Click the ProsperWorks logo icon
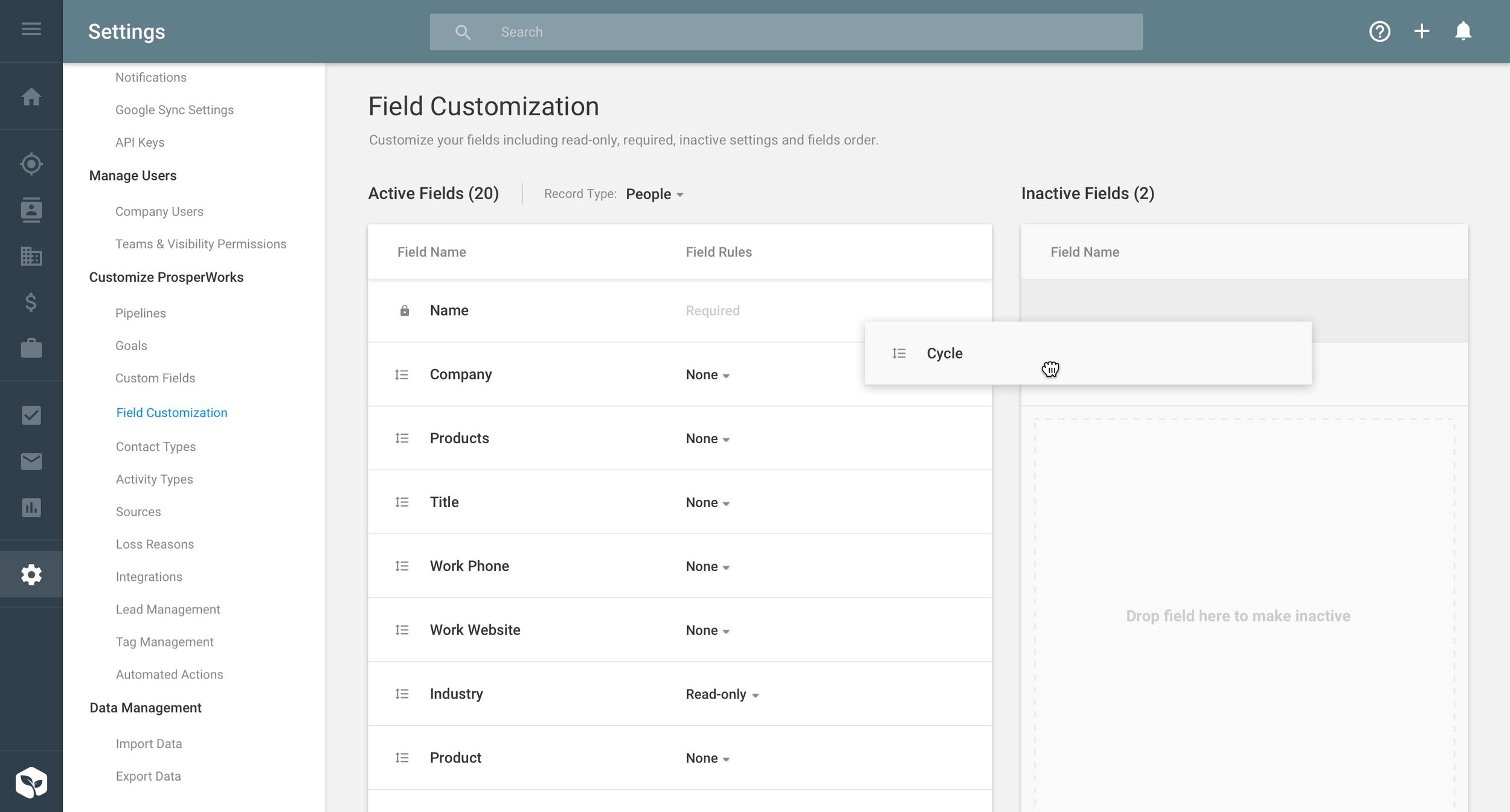 31,782
